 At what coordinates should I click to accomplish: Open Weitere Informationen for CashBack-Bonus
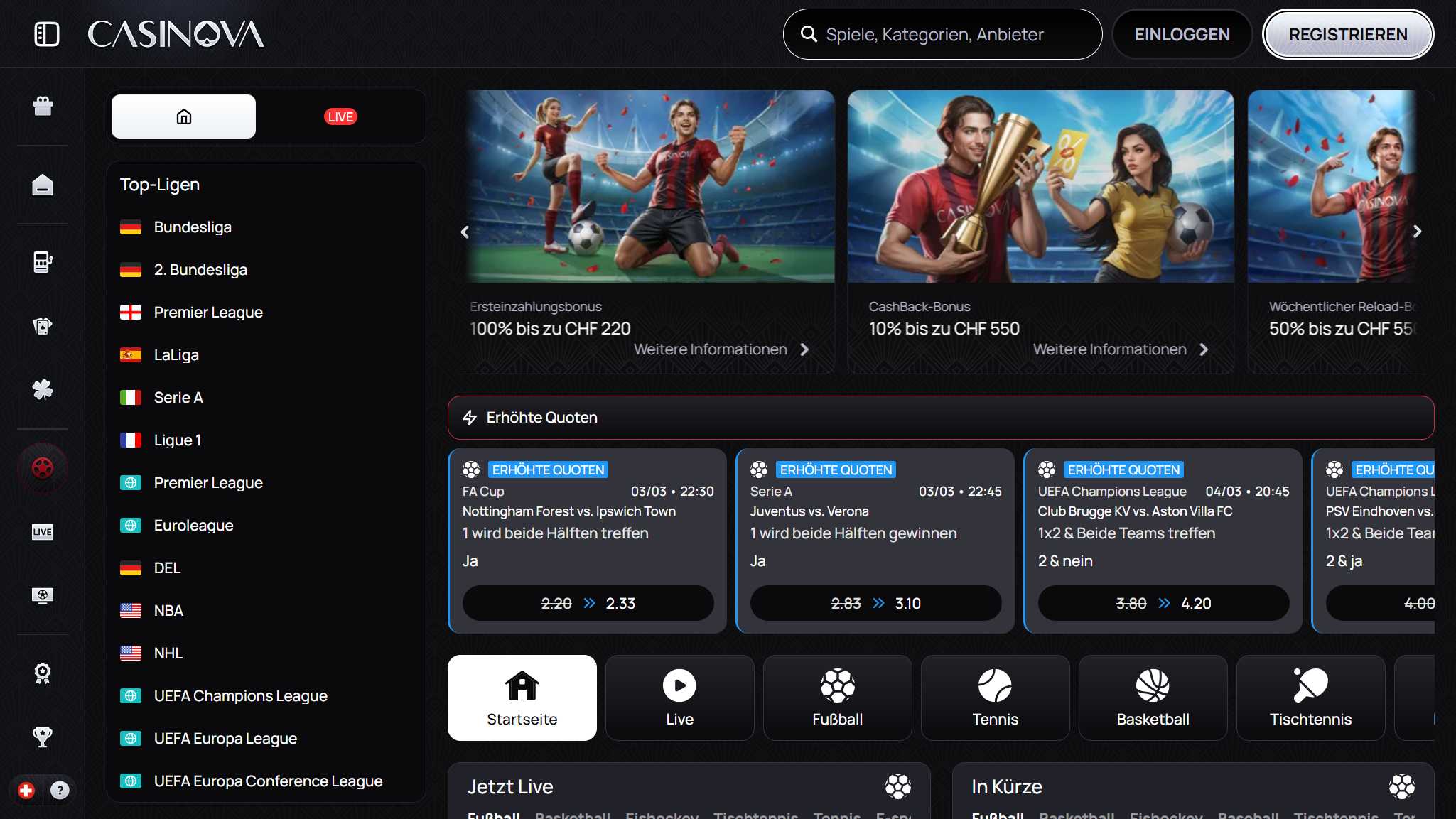pyautogui.click(x=1121, y=349)
